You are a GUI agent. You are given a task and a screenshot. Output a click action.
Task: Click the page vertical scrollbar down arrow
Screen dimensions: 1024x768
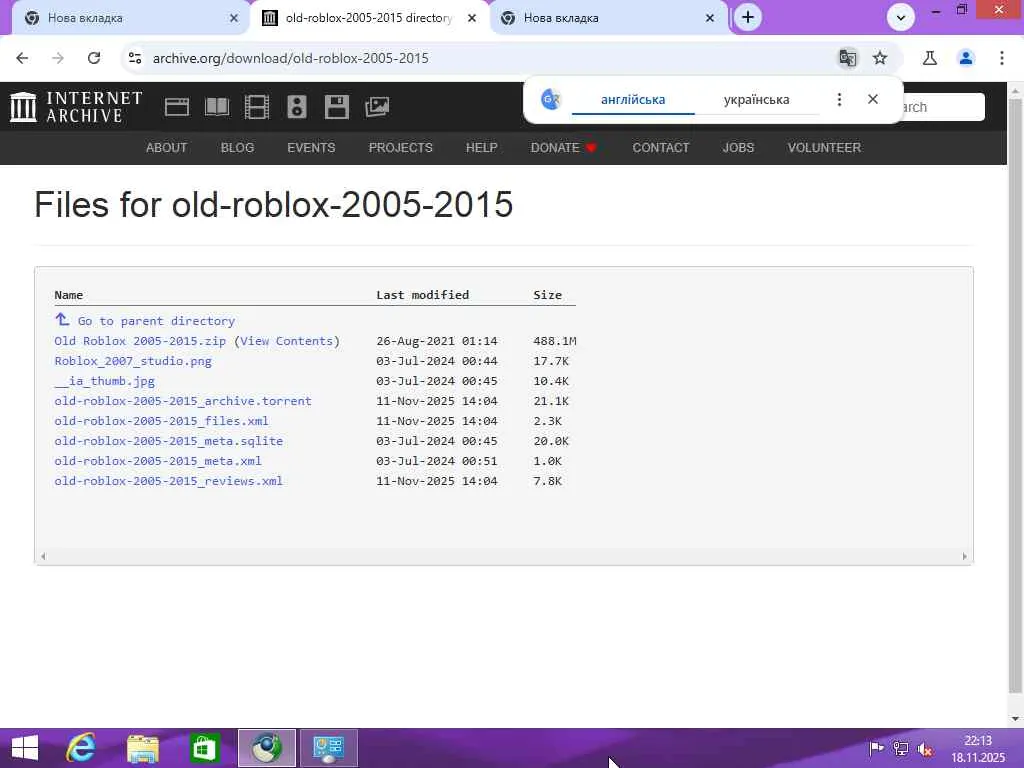tap(1015, 718)
